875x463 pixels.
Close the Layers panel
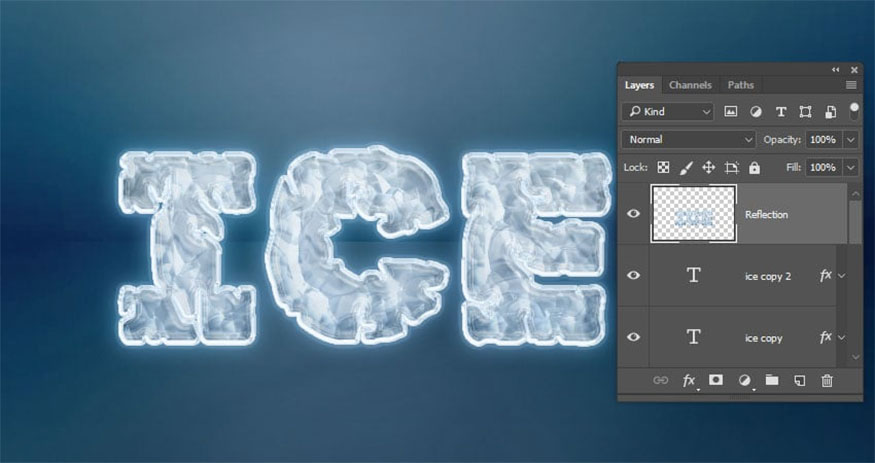tap(854, 70)
